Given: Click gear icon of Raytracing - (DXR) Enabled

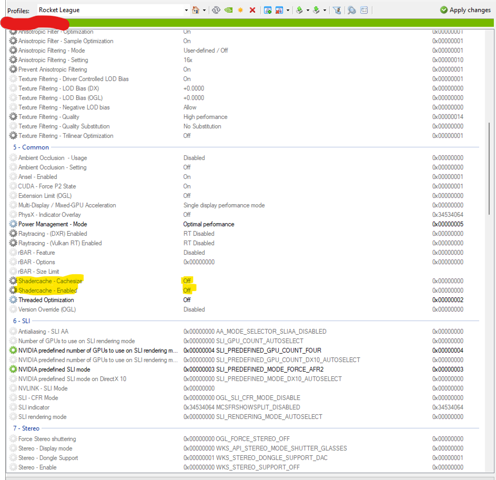Looking at the screenshot, I should tap(13, 233).
